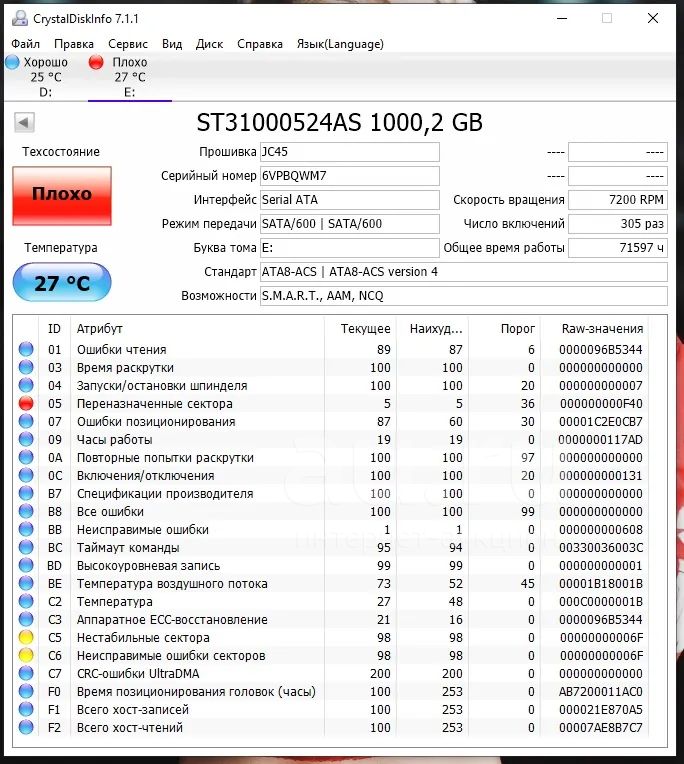Image resolution: width=684 pixels, height=764 pixels.
Task: Open the Вид menu
Action: [172, 44]
